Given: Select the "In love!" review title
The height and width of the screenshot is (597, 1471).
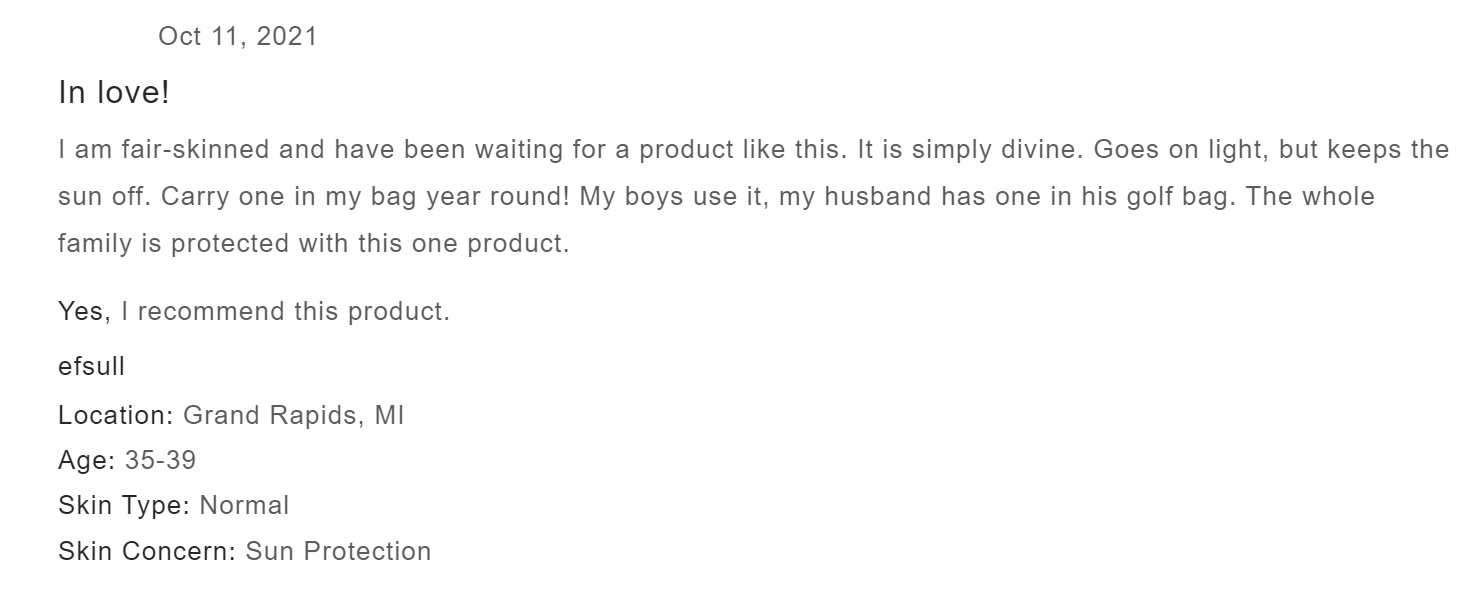Looking at the screenshot, I should [114, 93].
